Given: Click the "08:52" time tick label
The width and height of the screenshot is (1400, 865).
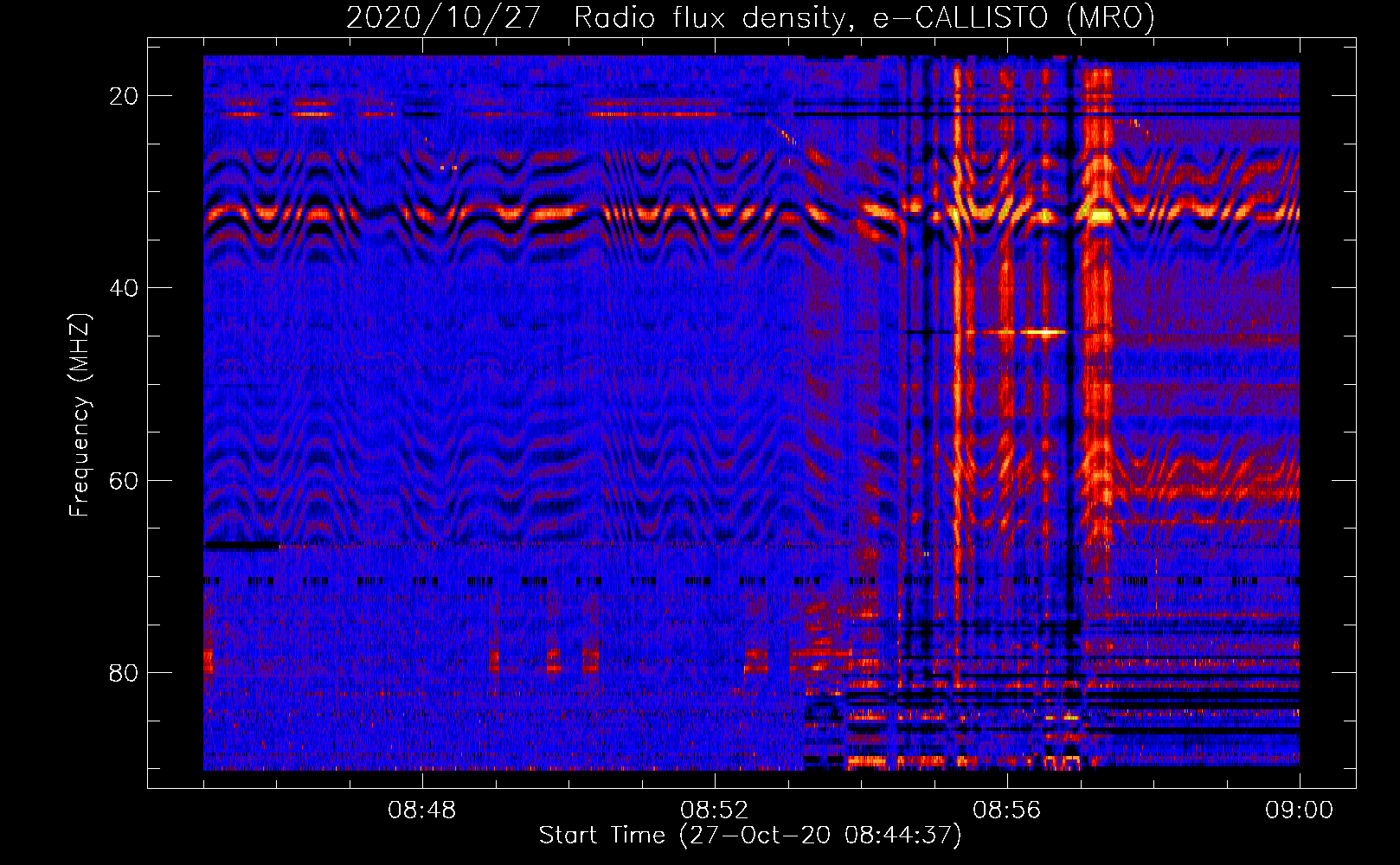Looking at the screenshot, I should (714, 811).
